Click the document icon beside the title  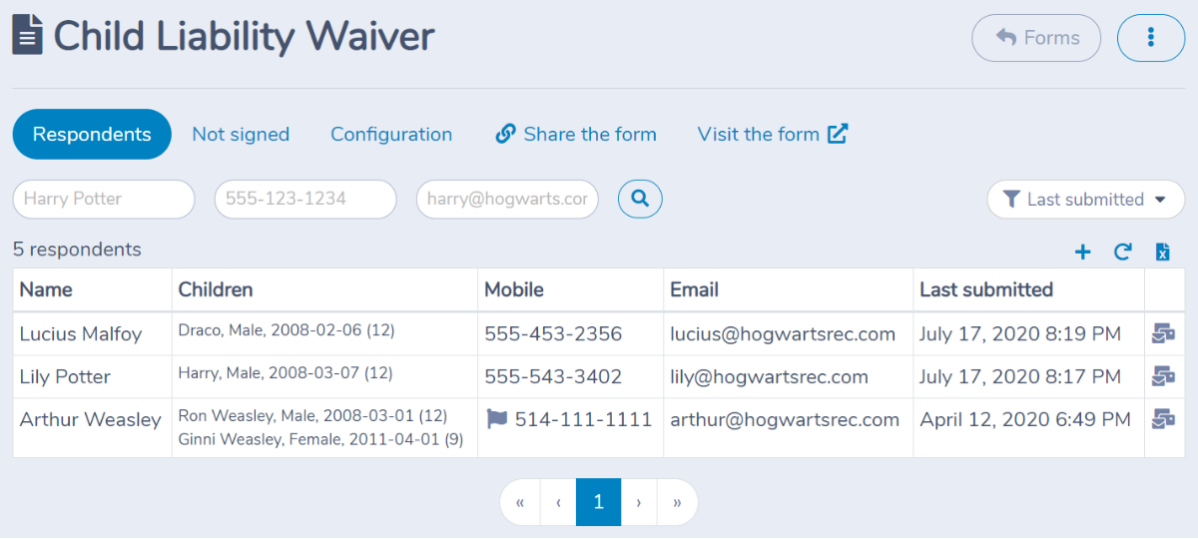click(28, 35)
